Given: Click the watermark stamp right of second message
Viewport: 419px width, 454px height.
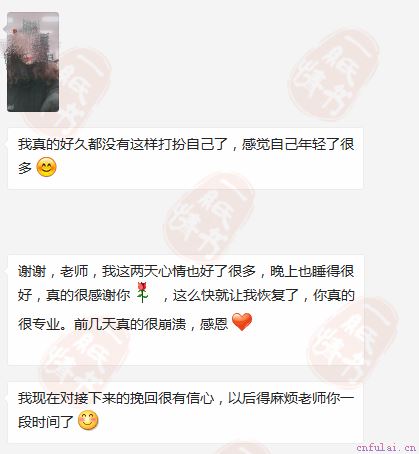Looking at the screenshot, I should [353, 343].
